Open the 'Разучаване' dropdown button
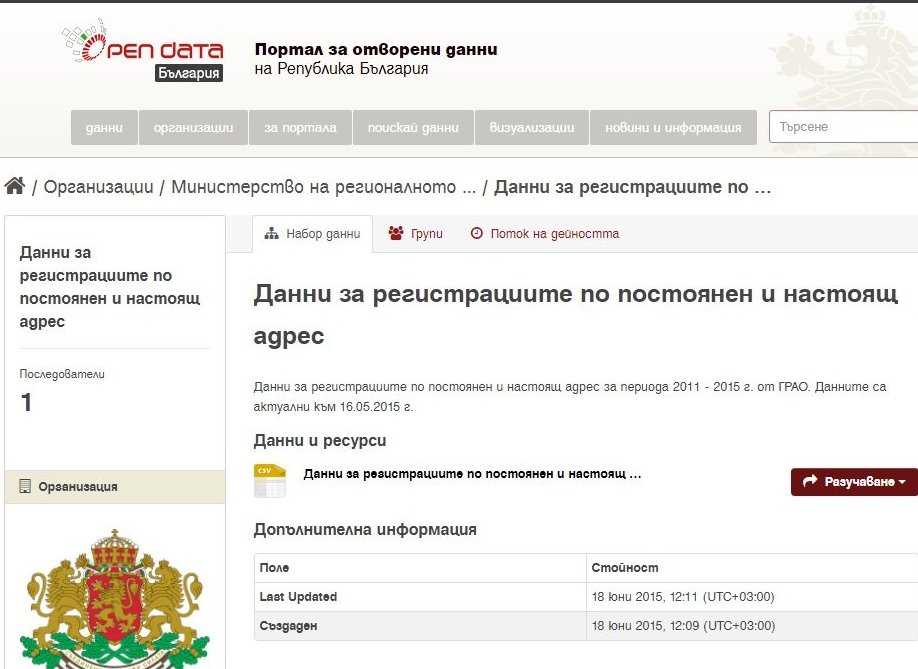Image resolution: width=918 pixels, height=669 pixels. pos(854,482)
